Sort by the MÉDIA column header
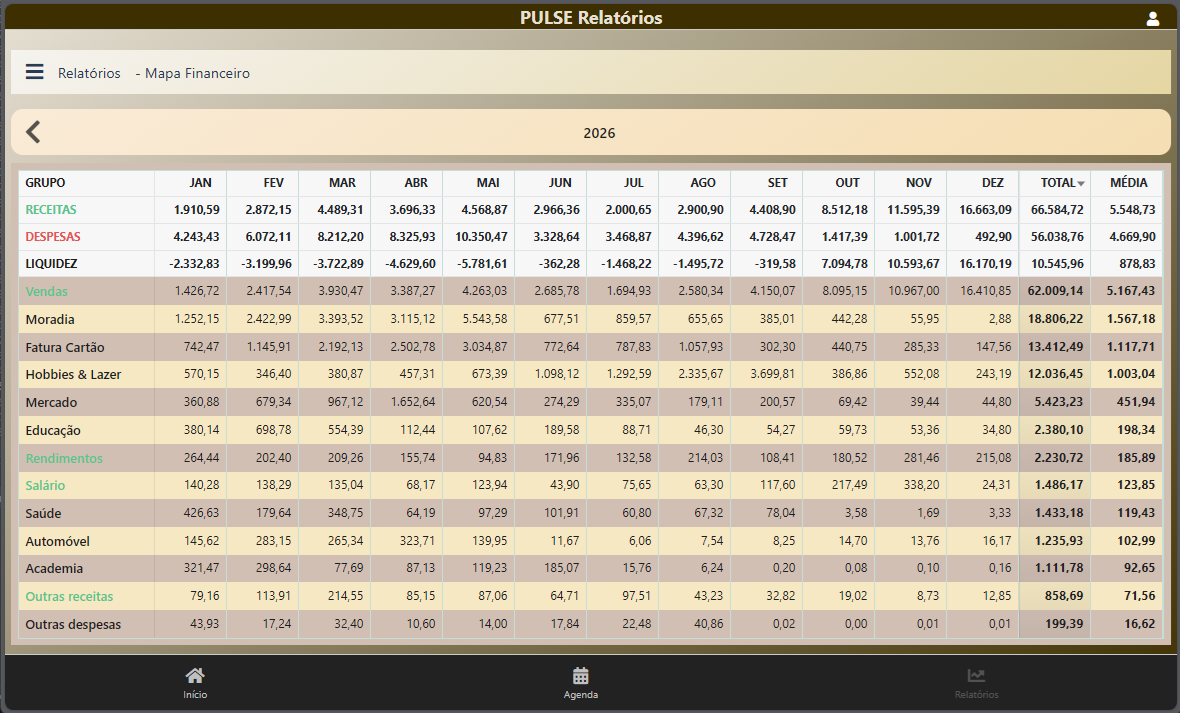1180x713 pixels. point(1128,183)
